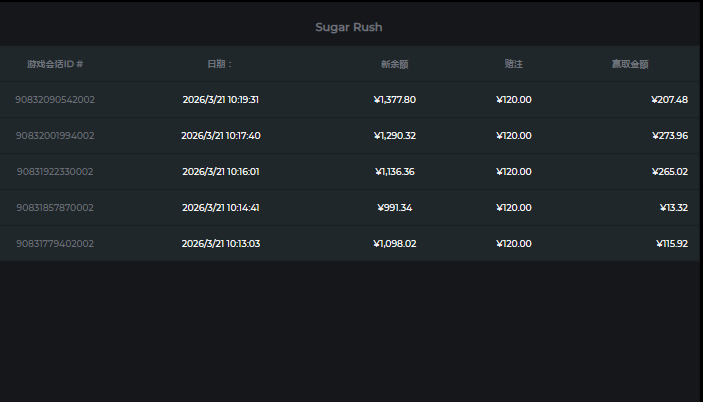
Task: Click the 游戏会话ID # column header
Action: coord(55,64)
